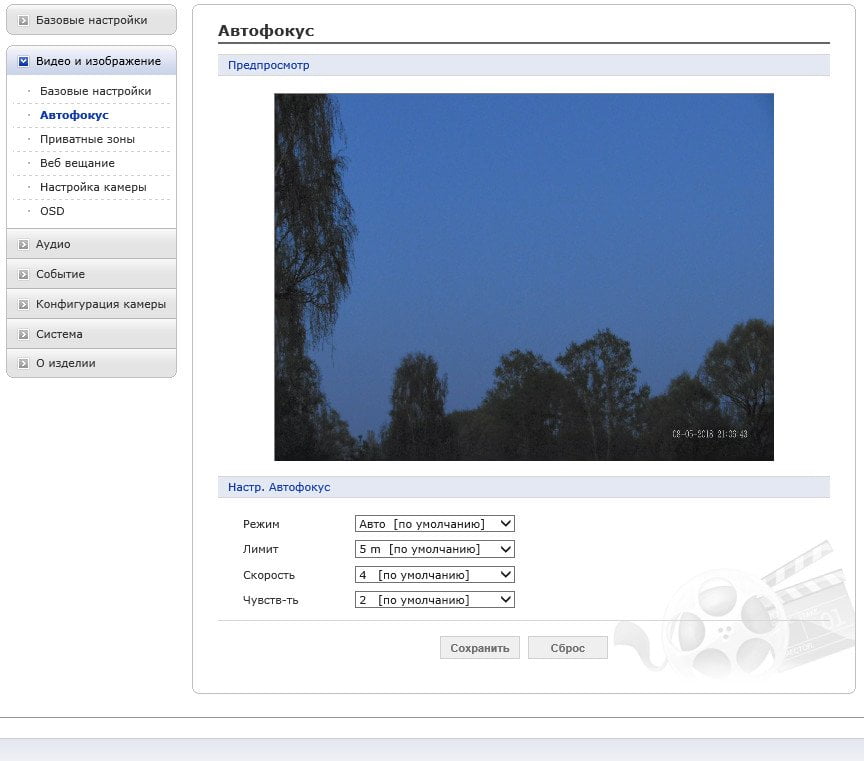Screen dimensions: 864x761
Task: Open Базовые настройки under Видео и изображение
Action: pyautogui.click(x=95, y=91)
